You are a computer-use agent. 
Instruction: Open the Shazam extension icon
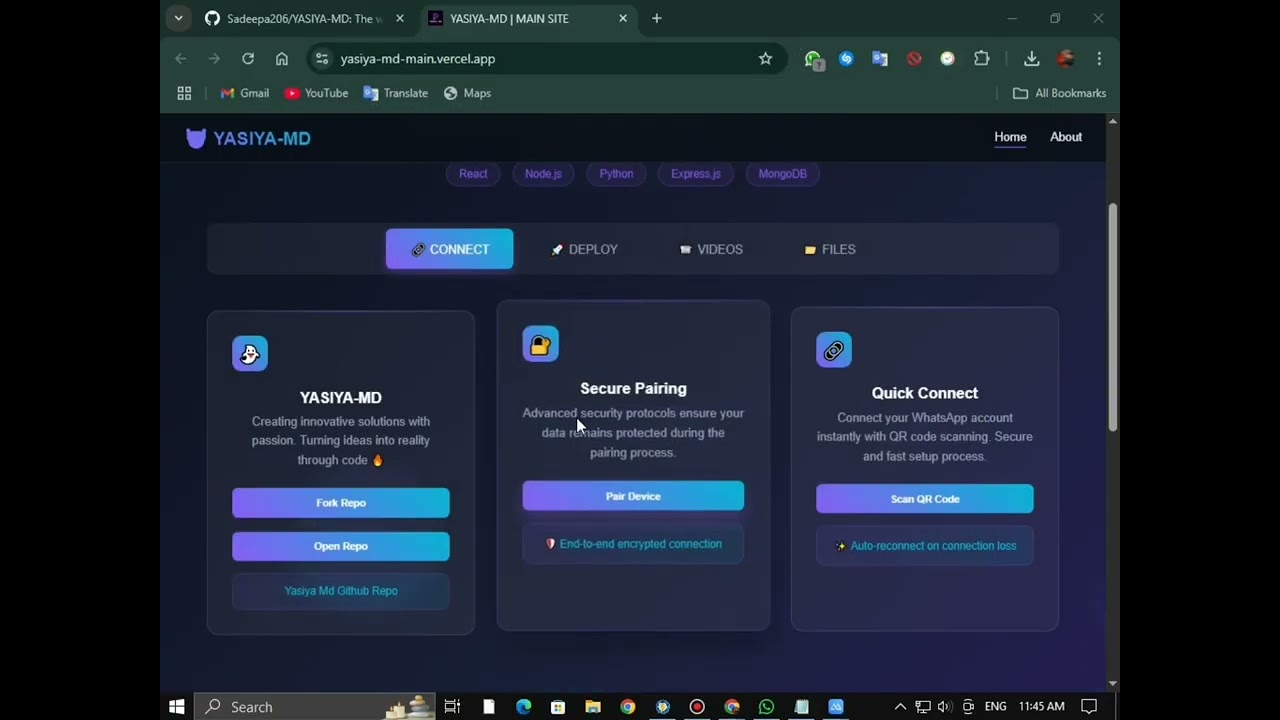coord(846,59)
